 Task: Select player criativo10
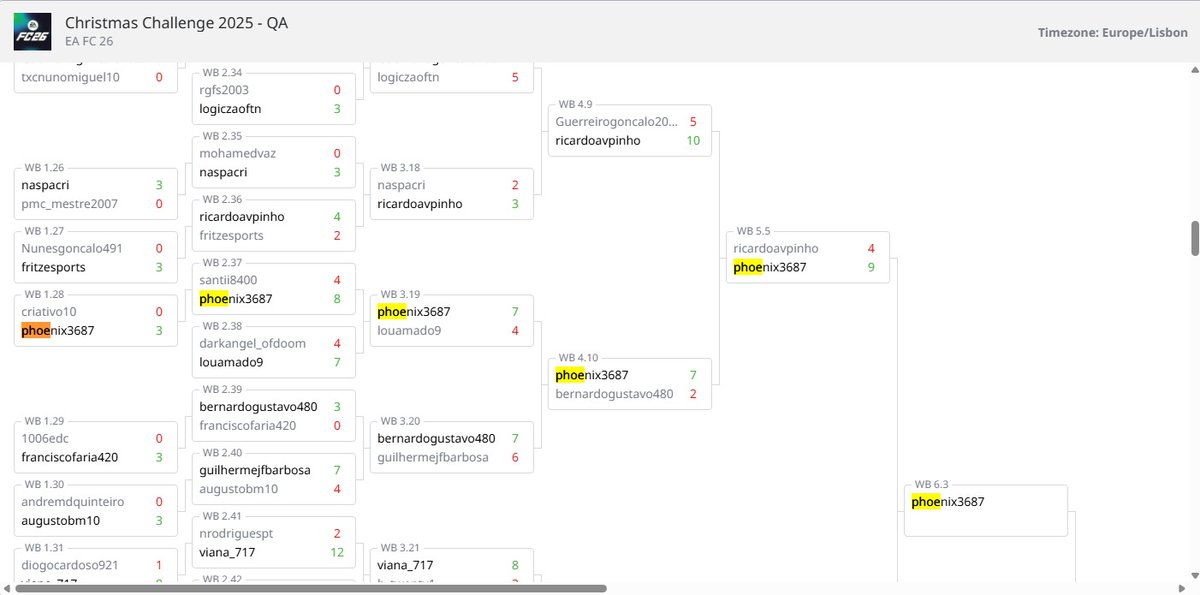pos(49,312)
